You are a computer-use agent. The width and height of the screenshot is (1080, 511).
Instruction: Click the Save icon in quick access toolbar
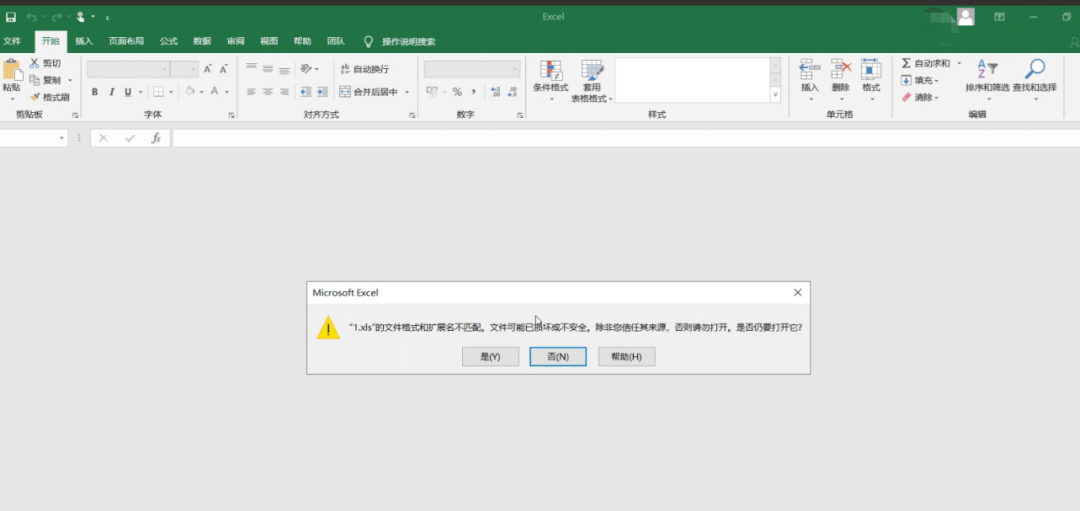[10, 17]
